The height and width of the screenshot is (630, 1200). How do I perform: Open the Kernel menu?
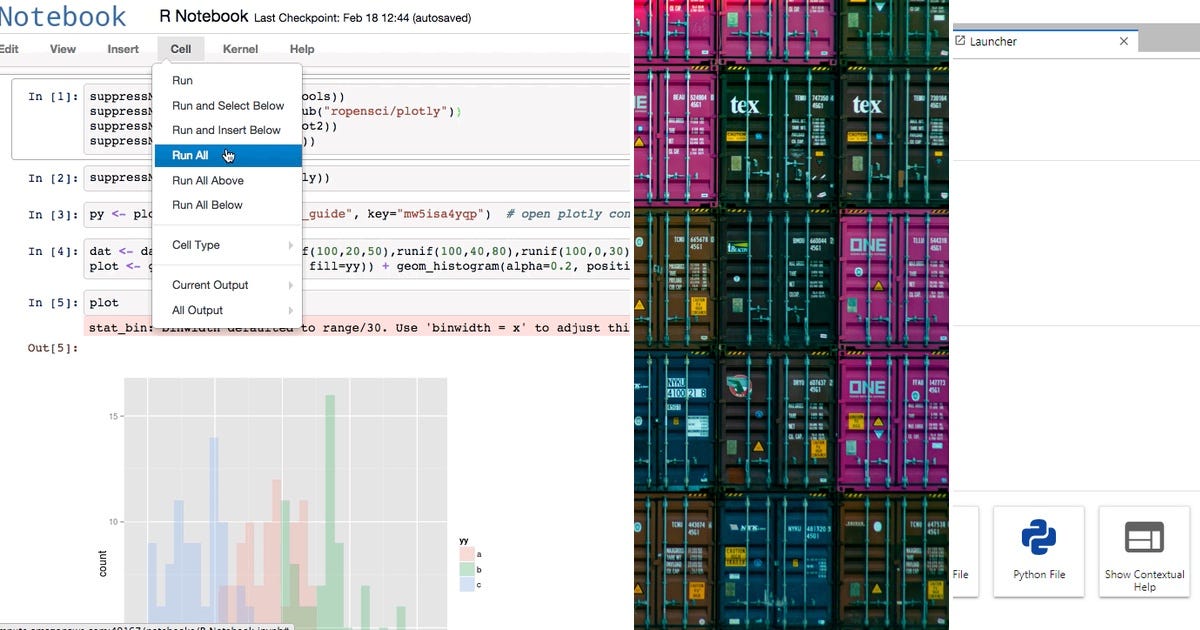click(239, 48)
